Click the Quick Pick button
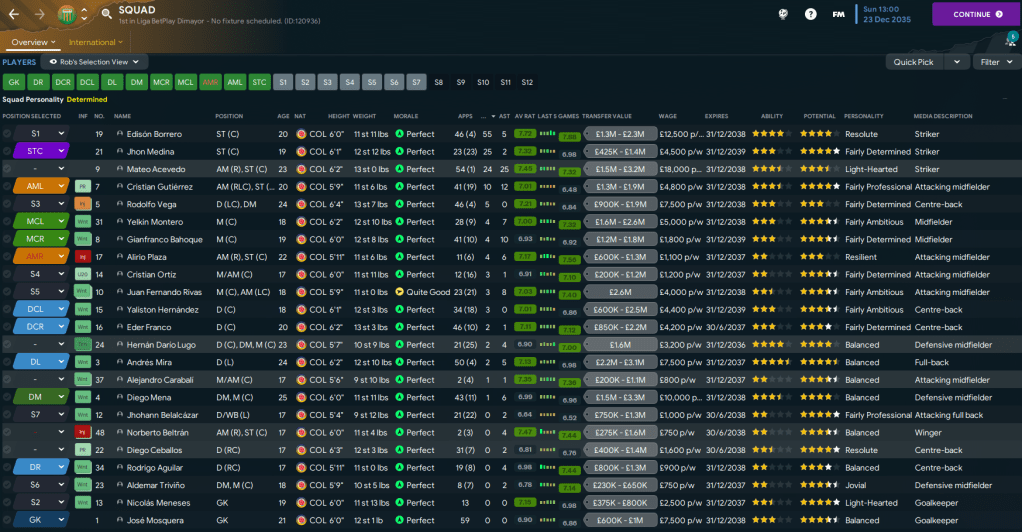 pyautogui.click(x=914, y=62)
